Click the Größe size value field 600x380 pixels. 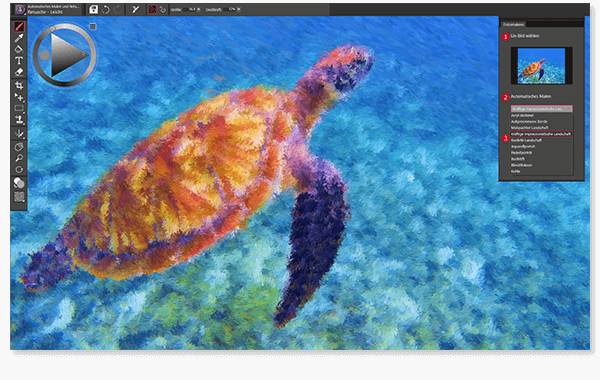pos(189,9)
